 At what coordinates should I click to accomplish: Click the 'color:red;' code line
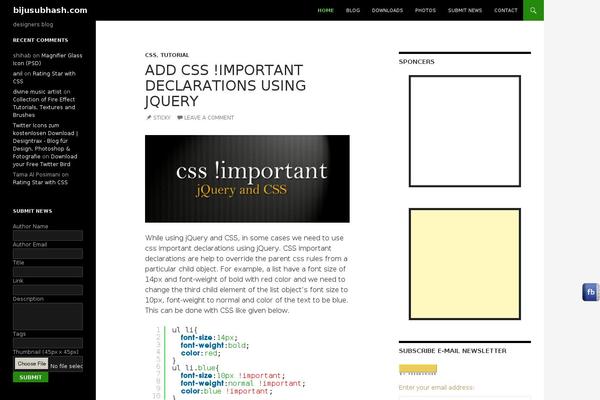[x=201, y=353]
